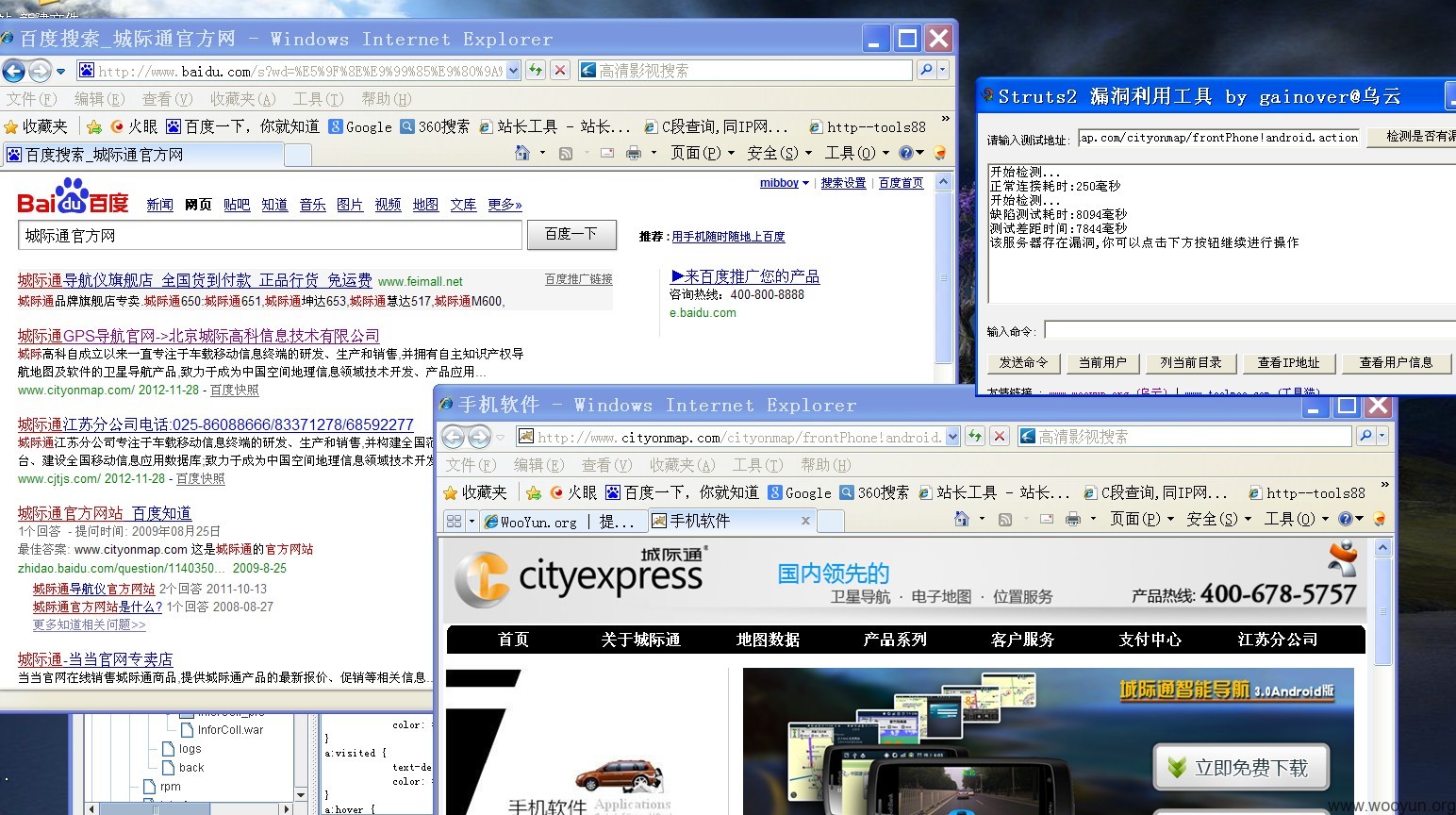Open favorites star labeled 收藏夹 in Baidu window

pos(36,126)
